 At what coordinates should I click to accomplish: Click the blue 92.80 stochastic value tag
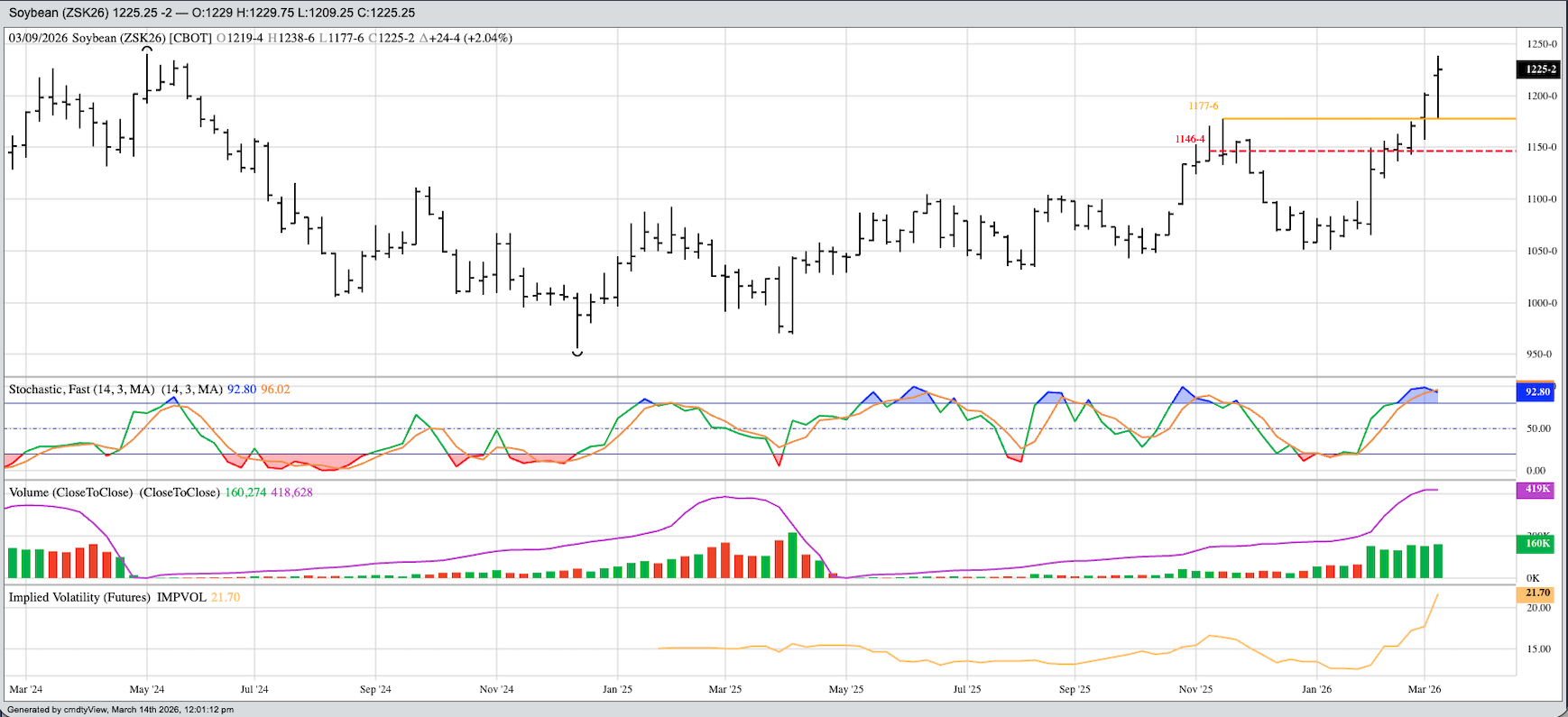[x=1536, y=392]
